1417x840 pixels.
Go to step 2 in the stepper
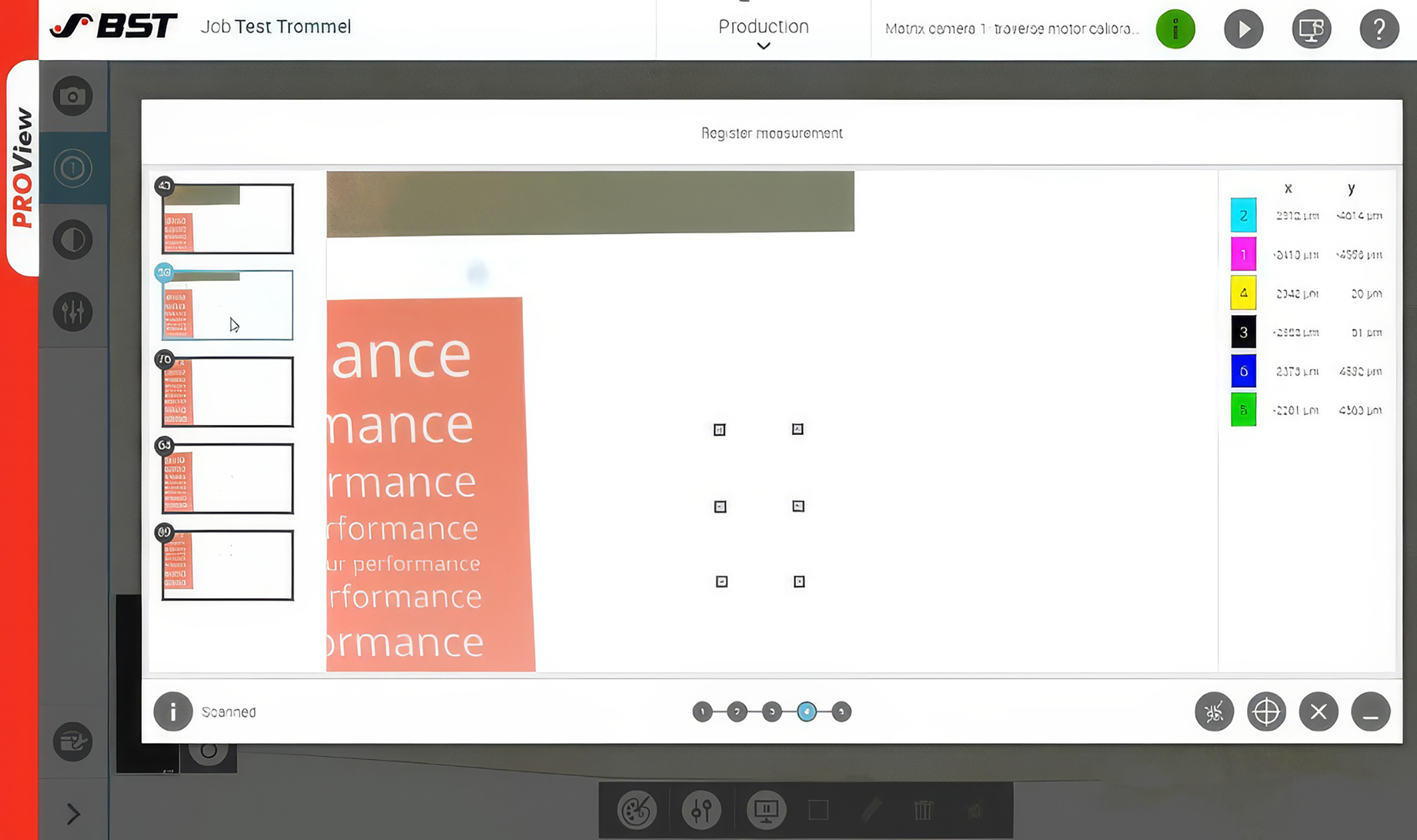point(737,711)
